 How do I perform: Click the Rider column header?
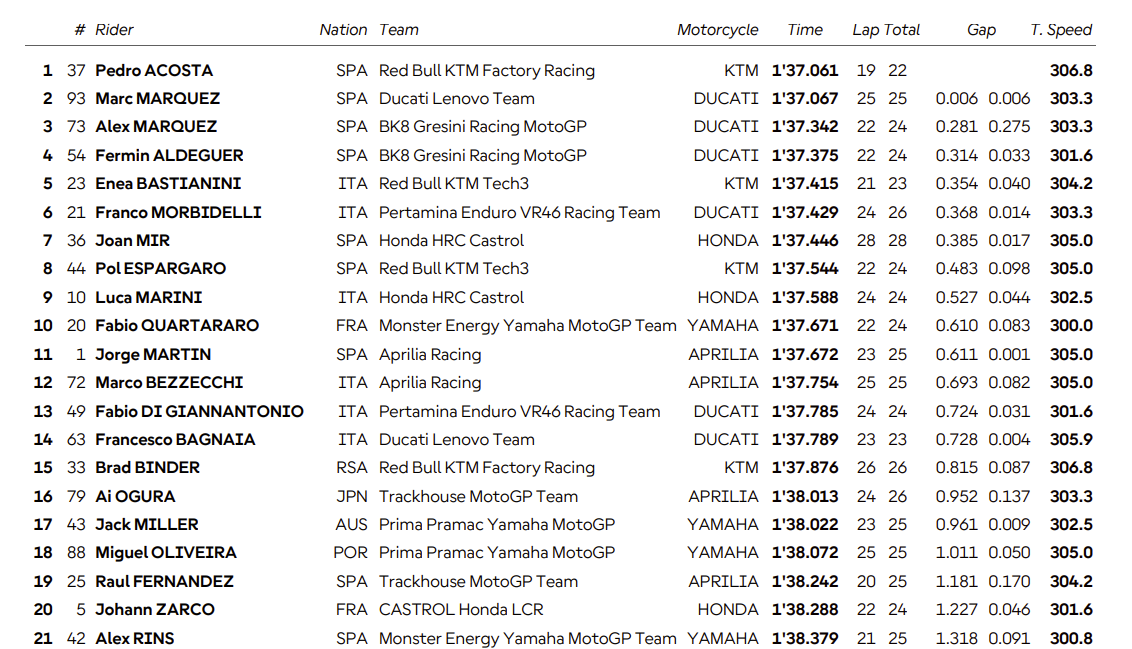[x=114, y=30]
